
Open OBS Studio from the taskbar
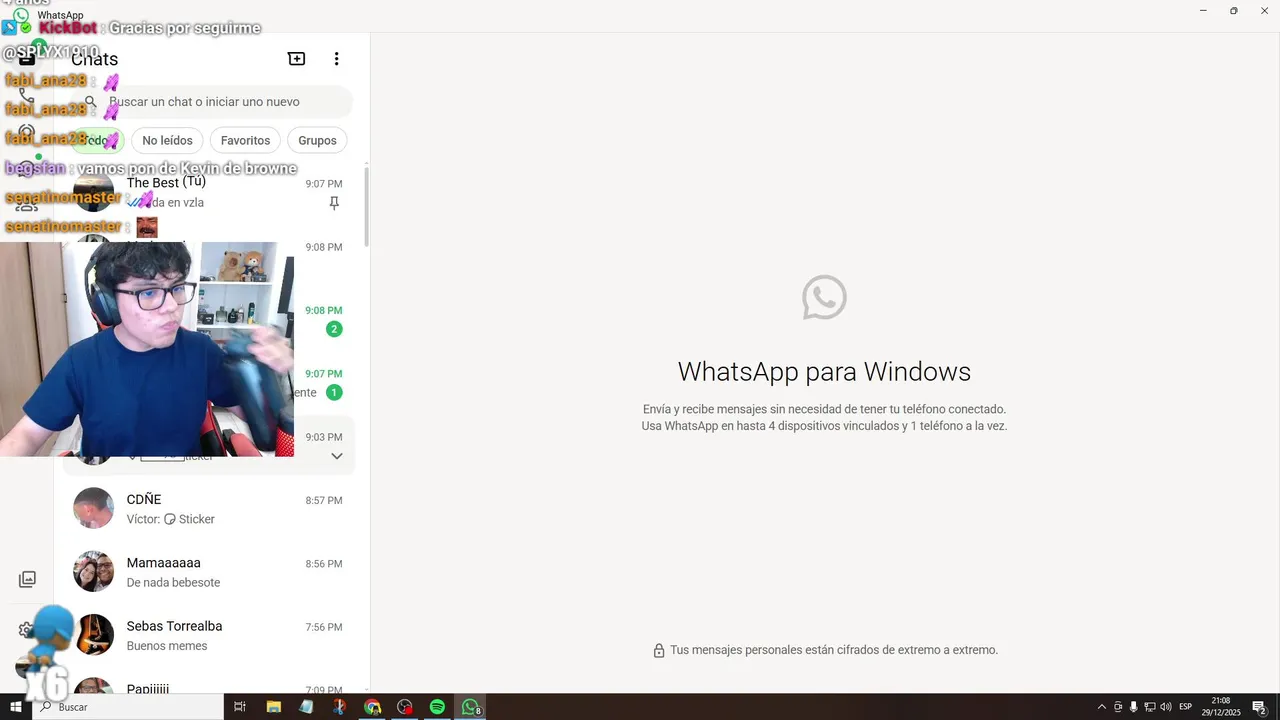[405, 707]
